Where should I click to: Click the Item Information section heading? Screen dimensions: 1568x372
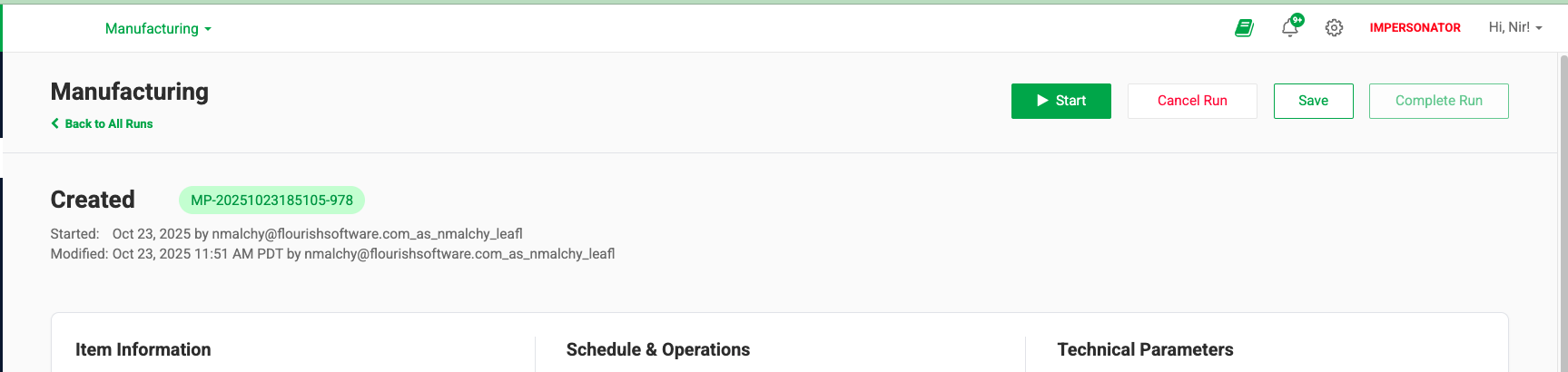[x=143, y=349]
